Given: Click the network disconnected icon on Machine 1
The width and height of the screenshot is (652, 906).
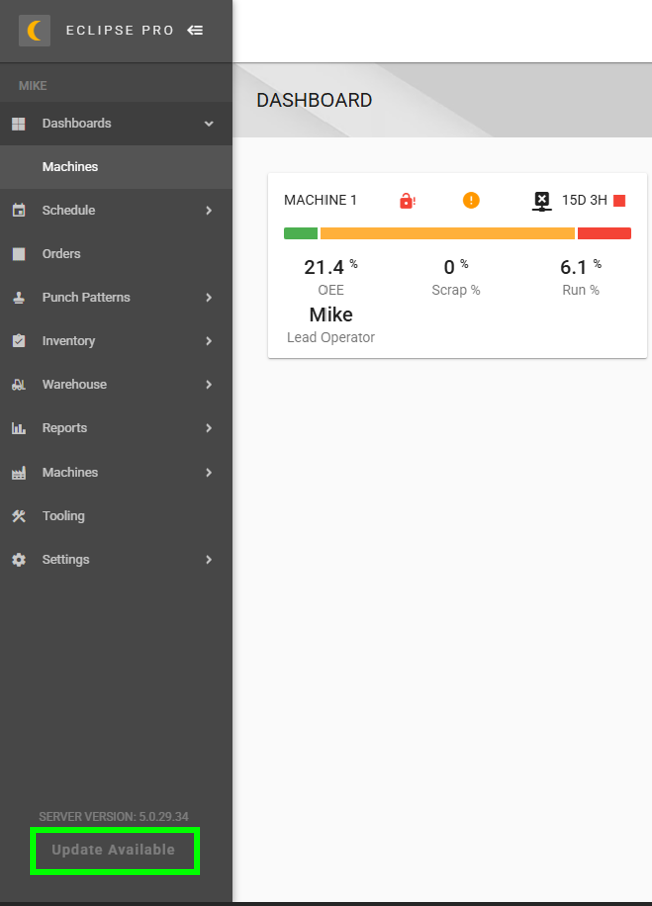Looking at the screenshot, I should tap(542, 201).
